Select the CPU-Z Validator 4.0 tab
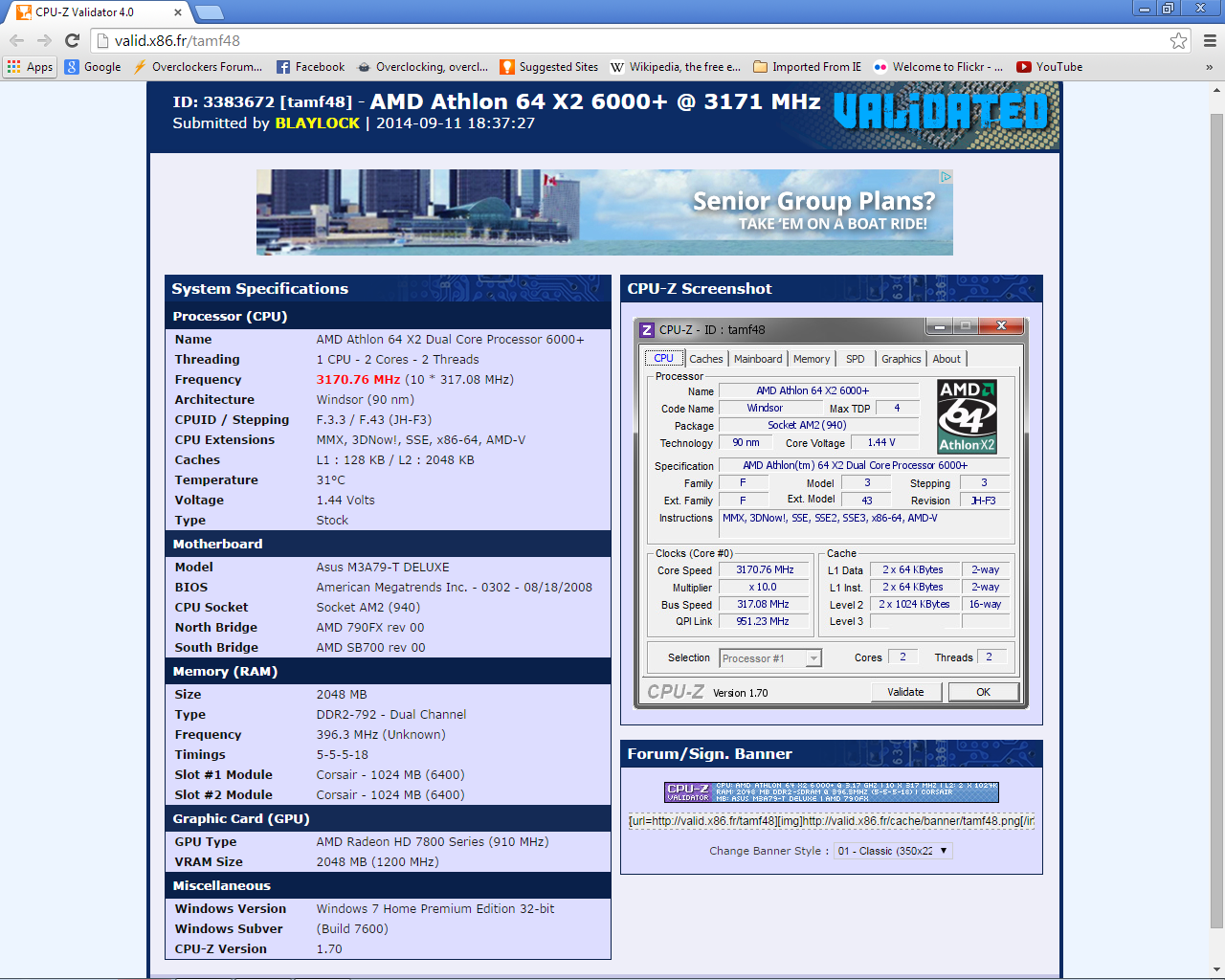Screen dimensions: 1225x980 pos(96,12)
